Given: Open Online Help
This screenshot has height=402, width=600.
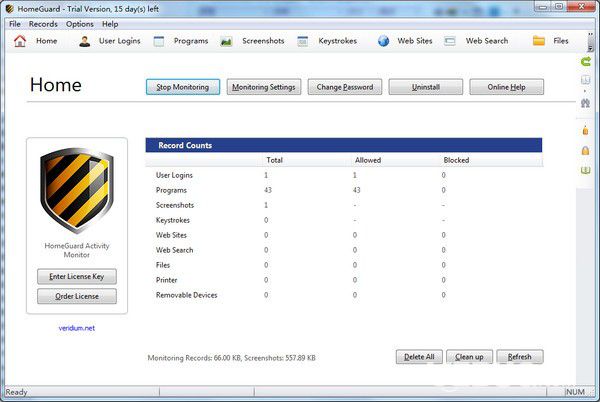Looking at the screenshot, I should pos(506,87).
